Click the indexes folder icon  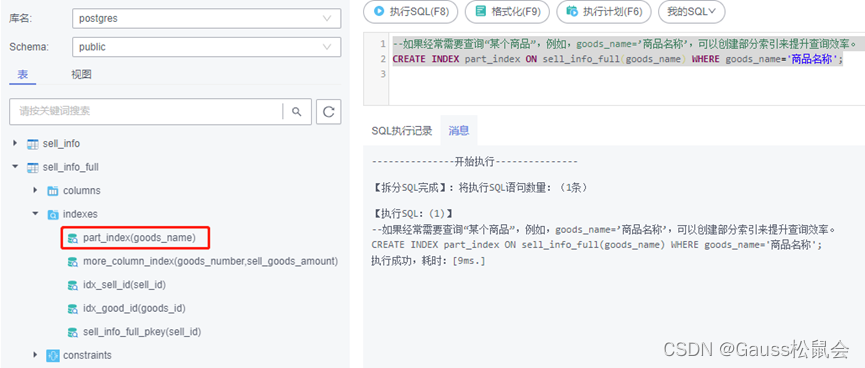tap(53, 215)
